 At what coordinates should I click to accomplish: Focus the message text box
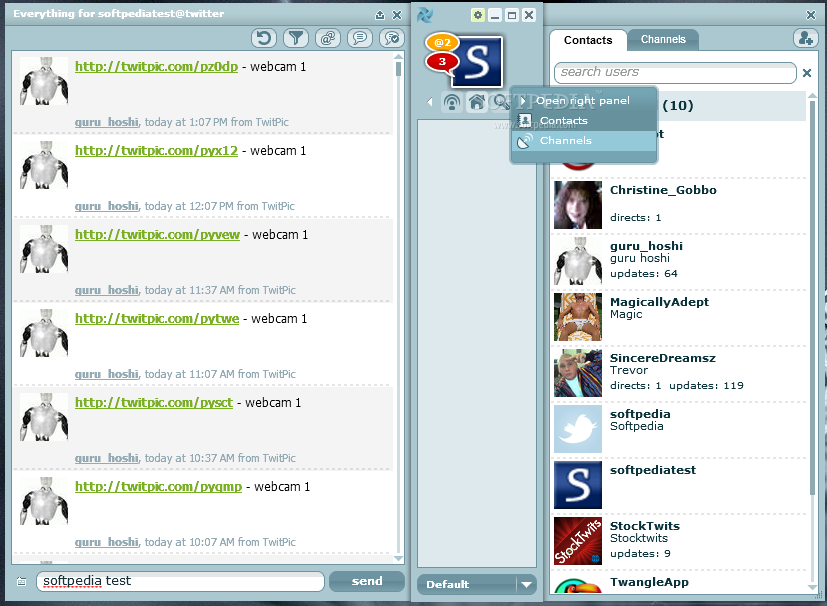pyautogui.click(x=180, y=581)
